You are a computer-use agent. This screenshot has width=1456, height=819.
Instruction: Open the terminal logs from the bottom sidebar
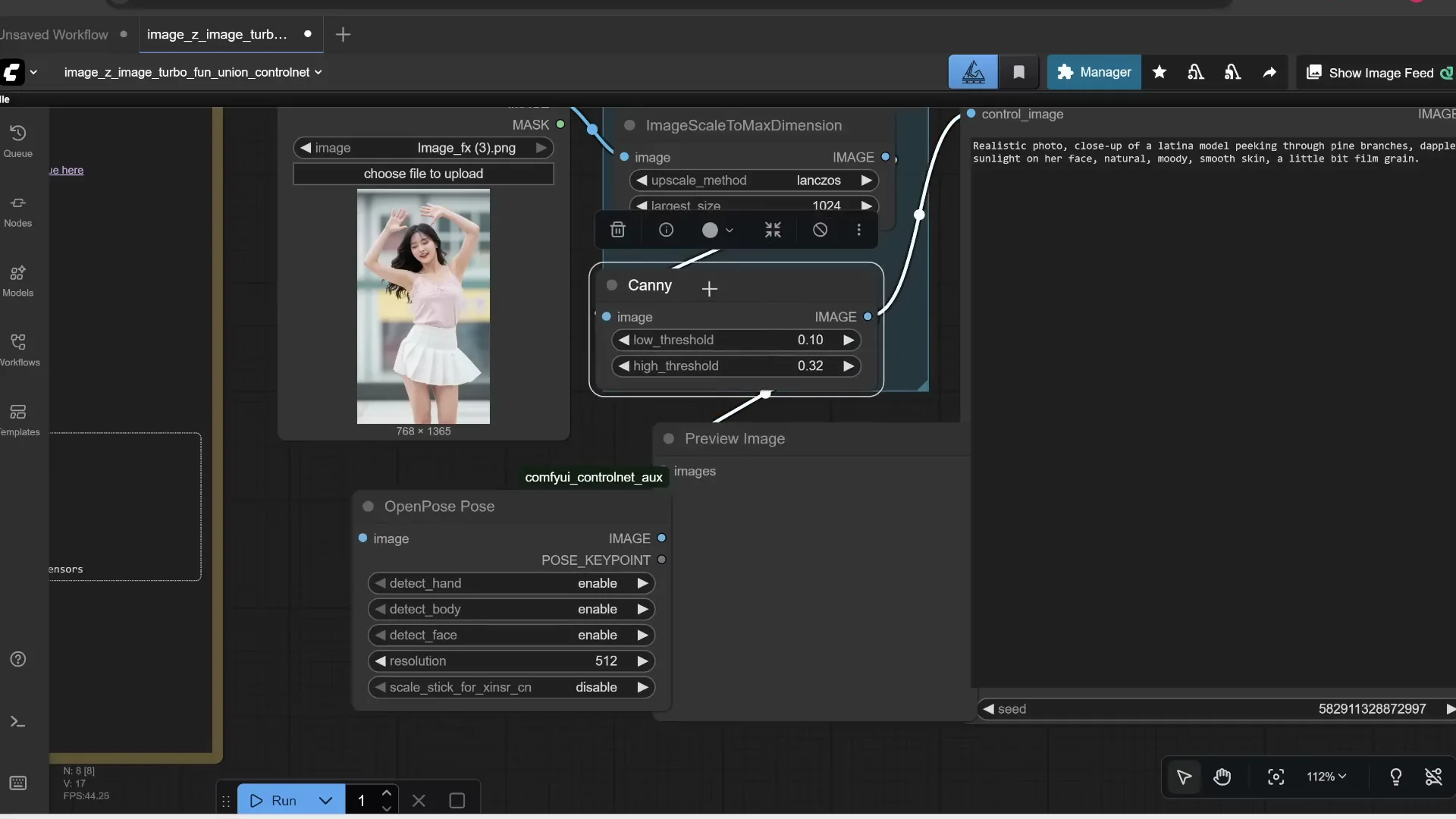17,721
